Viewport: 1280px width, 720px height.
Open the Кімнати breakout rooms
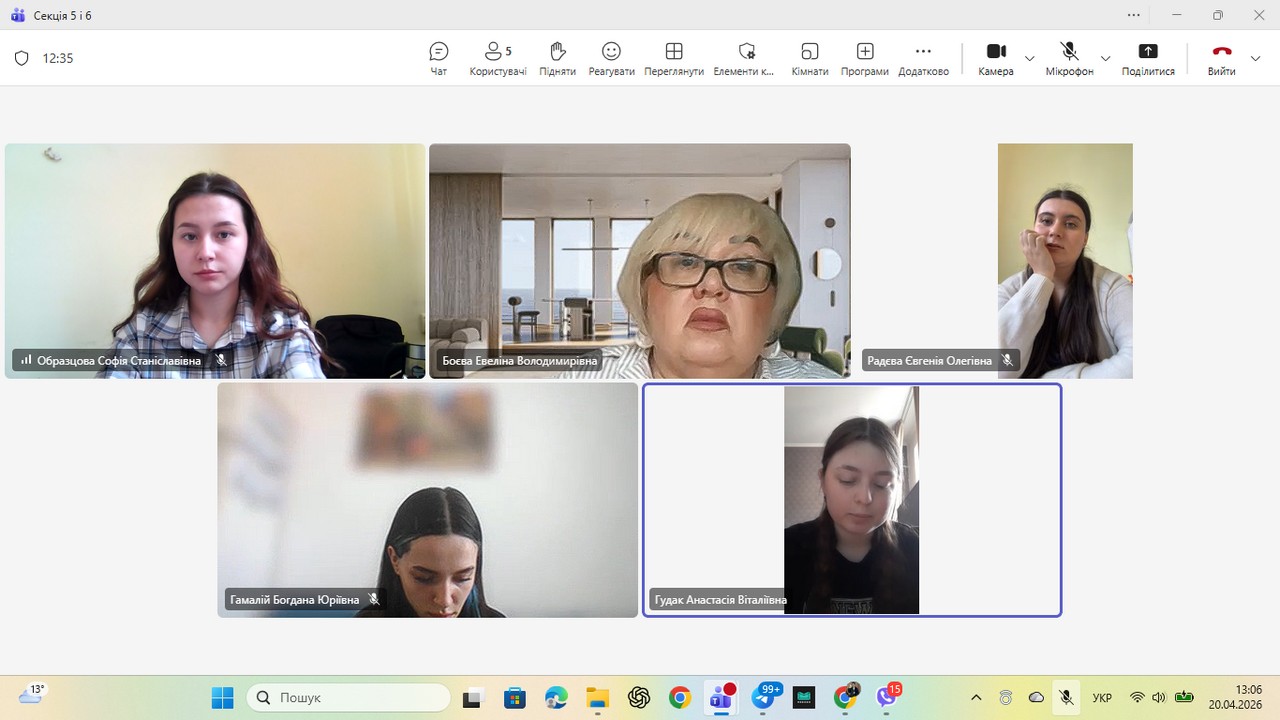[x=809, y=58]
